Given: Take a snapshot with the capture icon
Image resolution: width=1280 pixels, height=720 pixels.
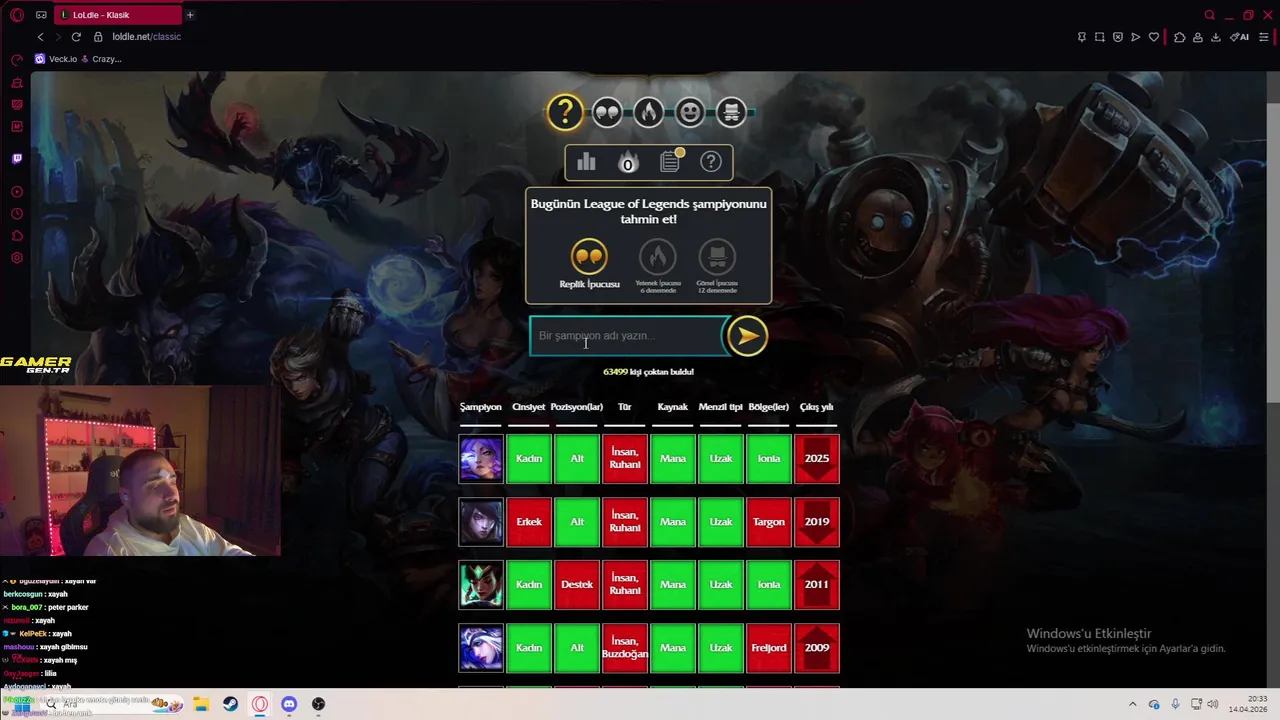Looking at the screenshot, I should (x=1100, y=37).
